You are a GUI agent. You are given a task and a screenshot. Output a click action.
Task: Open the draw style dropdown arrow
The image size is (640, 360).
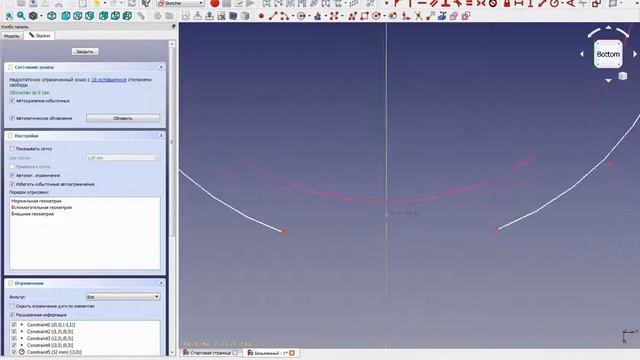[41, 16]
